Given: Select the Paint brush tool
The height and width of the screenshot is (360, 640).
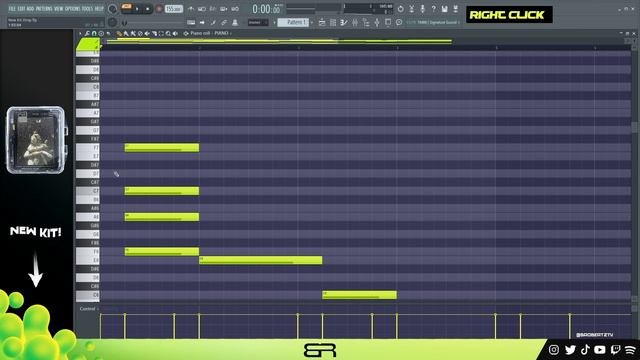Looking at the screenshot, I should tap(126, 33).
